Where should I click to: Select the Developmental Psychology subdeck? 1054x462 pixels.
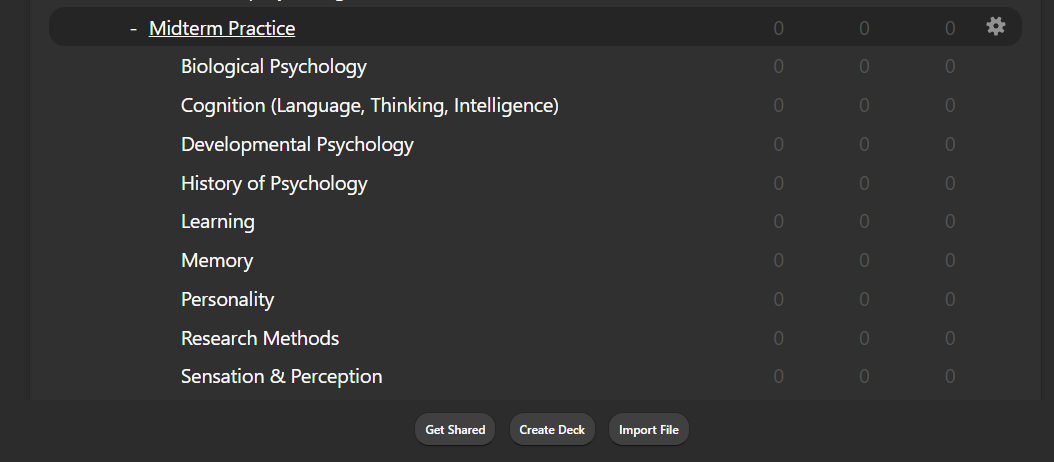click(297, 145)
